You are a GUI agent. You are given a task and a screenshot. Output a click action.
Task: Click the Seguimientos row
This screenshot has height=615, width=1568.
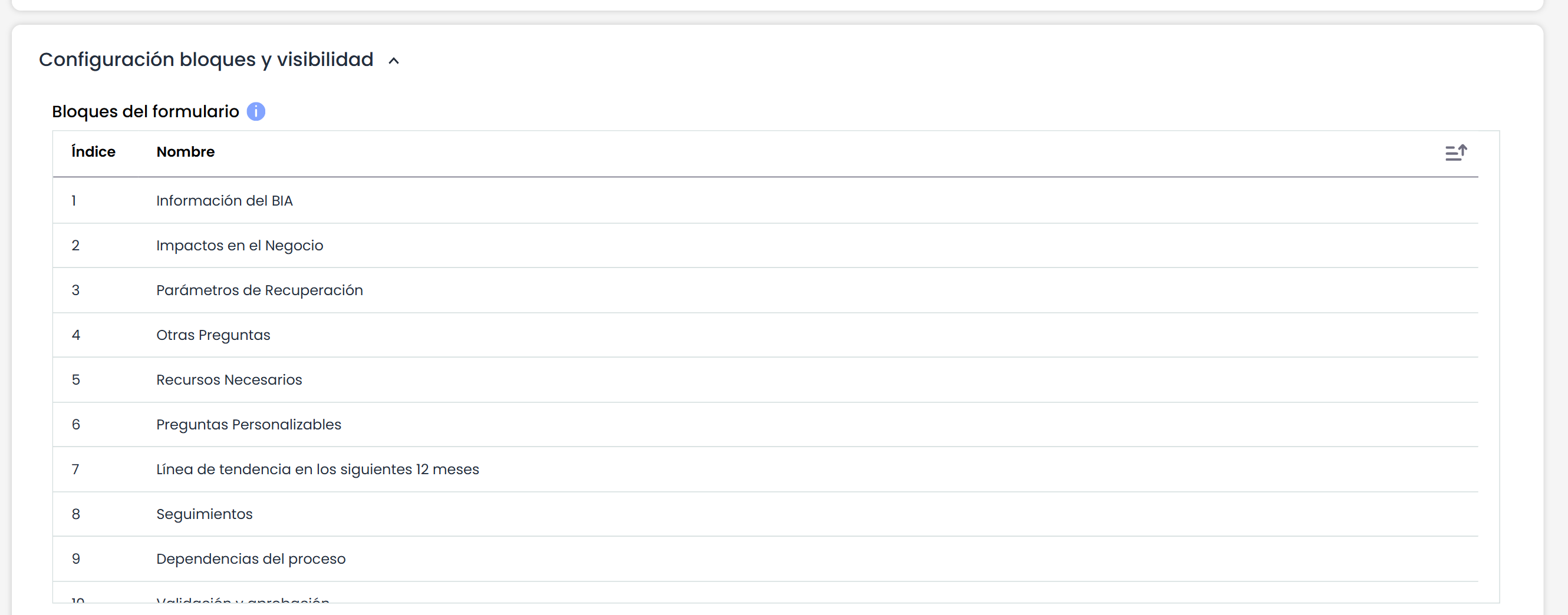click(765, 514)
